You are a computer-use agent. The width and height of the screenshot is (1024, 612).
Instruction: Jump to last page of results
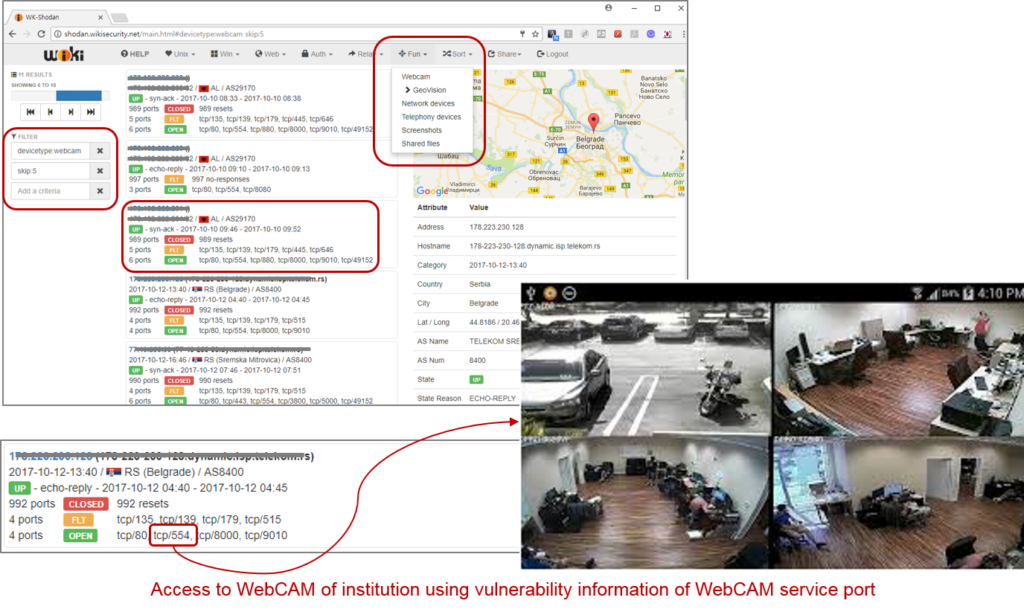tap(90, 112)
